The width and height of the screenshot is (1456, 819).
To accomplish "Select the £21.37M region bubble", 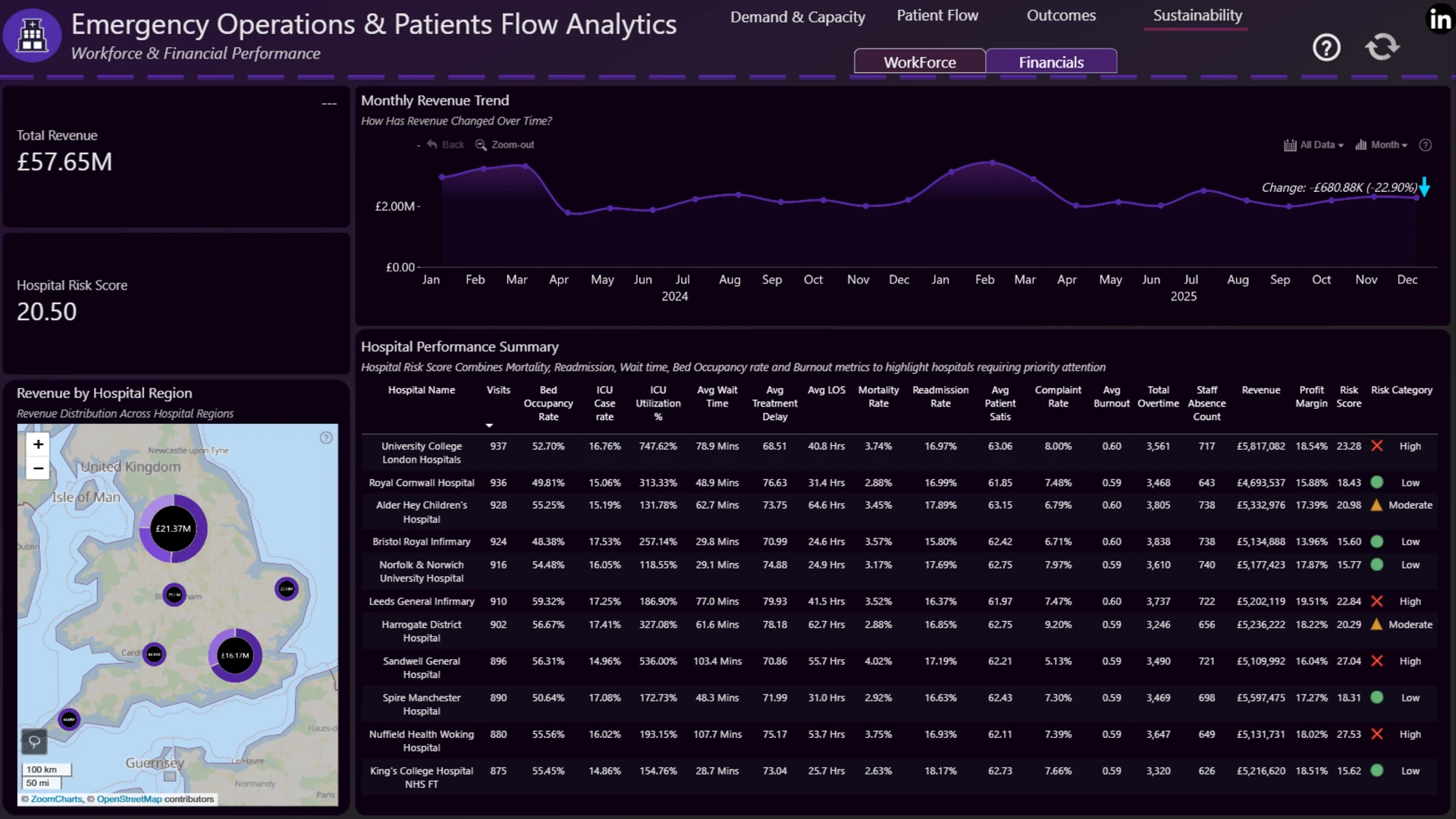I will coord(173,529).
